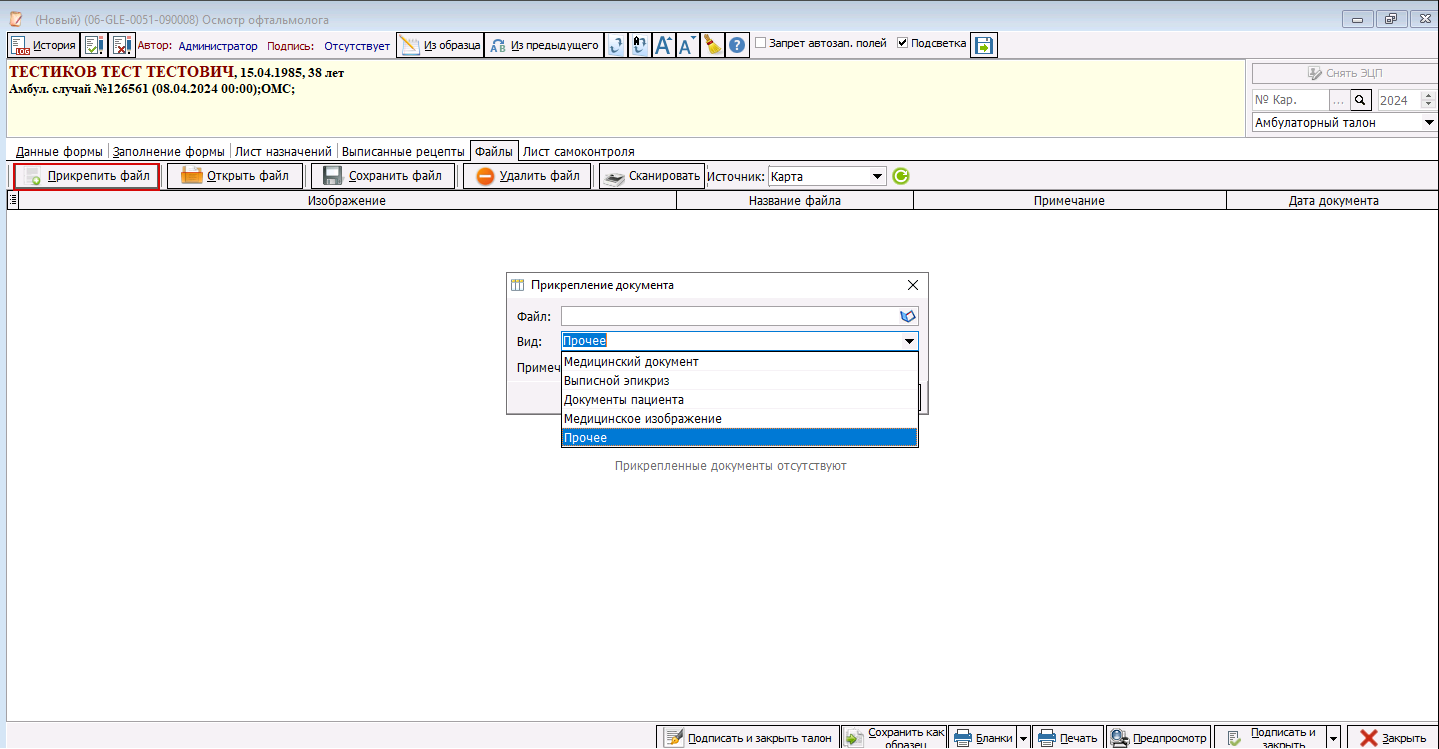
Task: Click the Название файла column header
Action: (795, 201)
